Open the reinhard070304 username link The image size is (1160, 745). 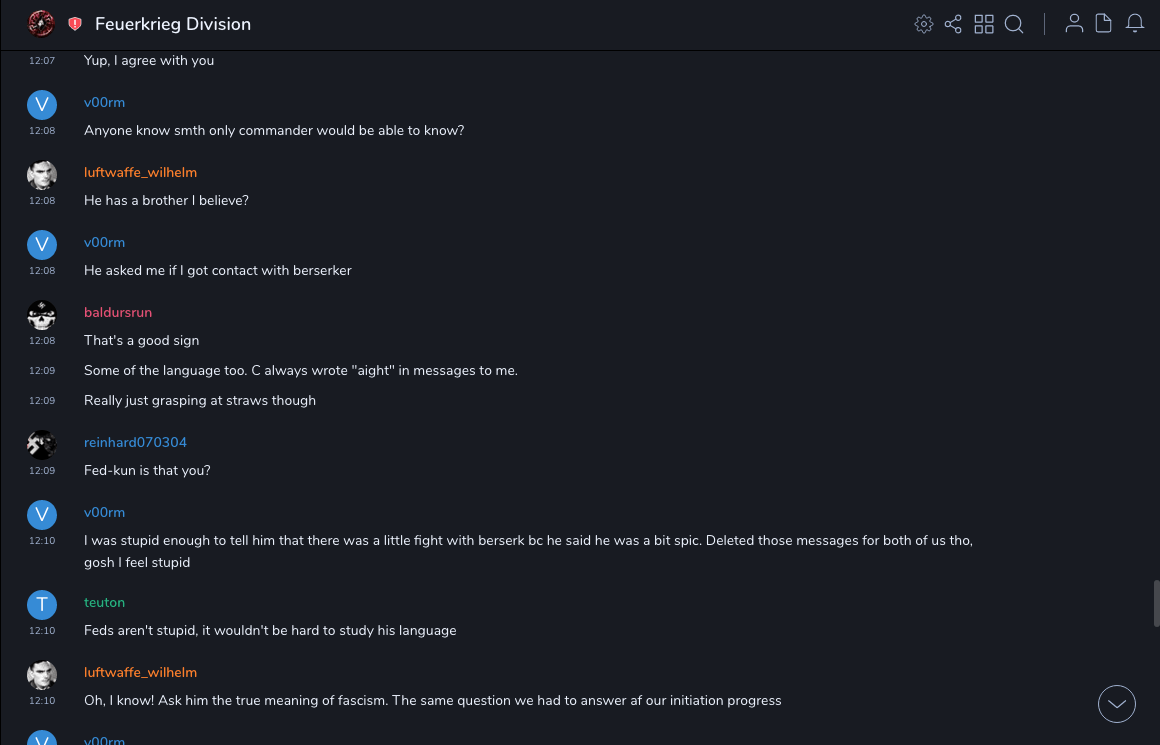(135, 442)
